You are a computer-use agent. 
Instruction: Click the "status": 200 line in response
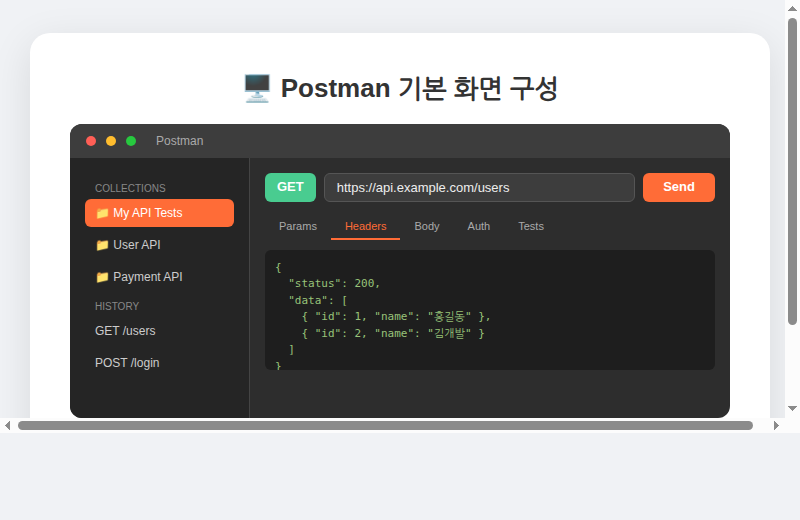(334, 283)
